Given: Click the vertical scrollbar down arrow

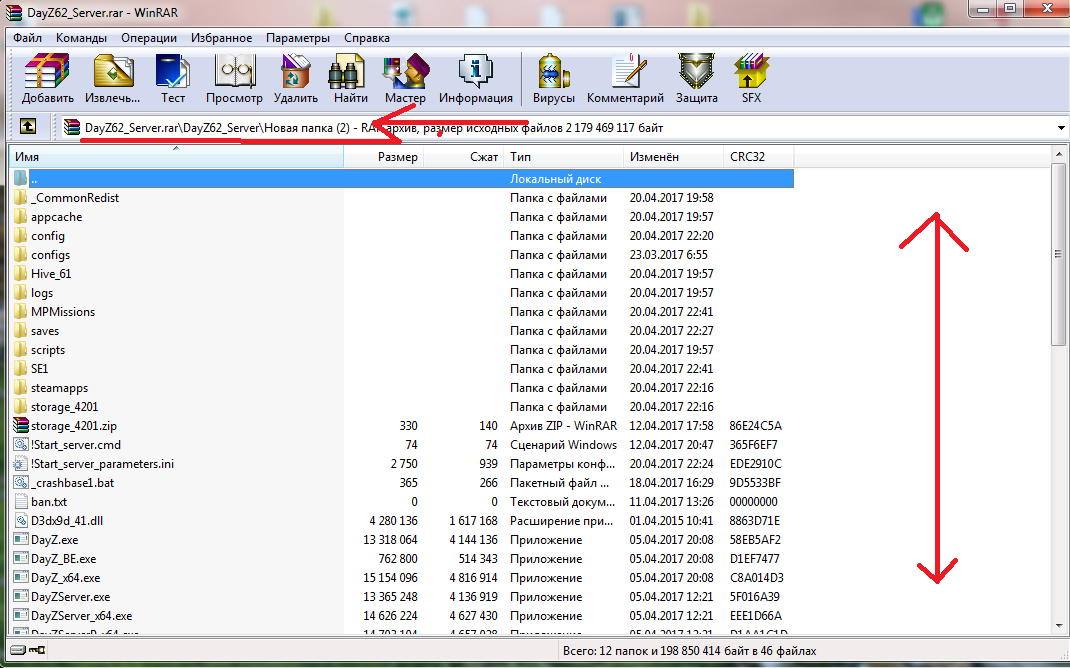Looking at the screenshot, I should 1059,624.
